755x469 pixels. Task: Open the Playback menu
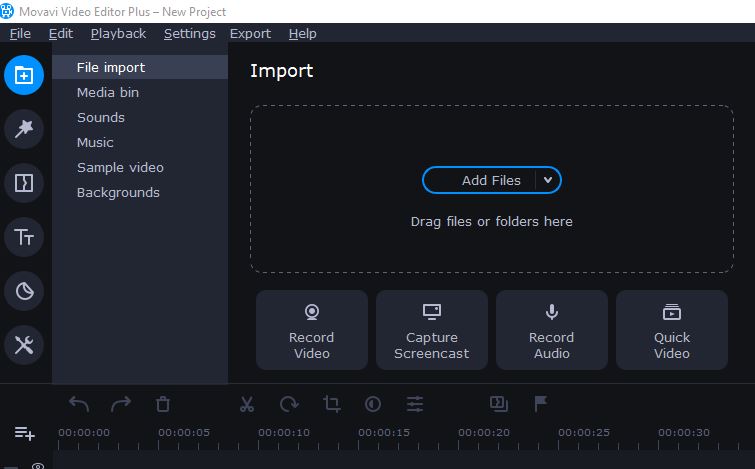coord(118,34)
